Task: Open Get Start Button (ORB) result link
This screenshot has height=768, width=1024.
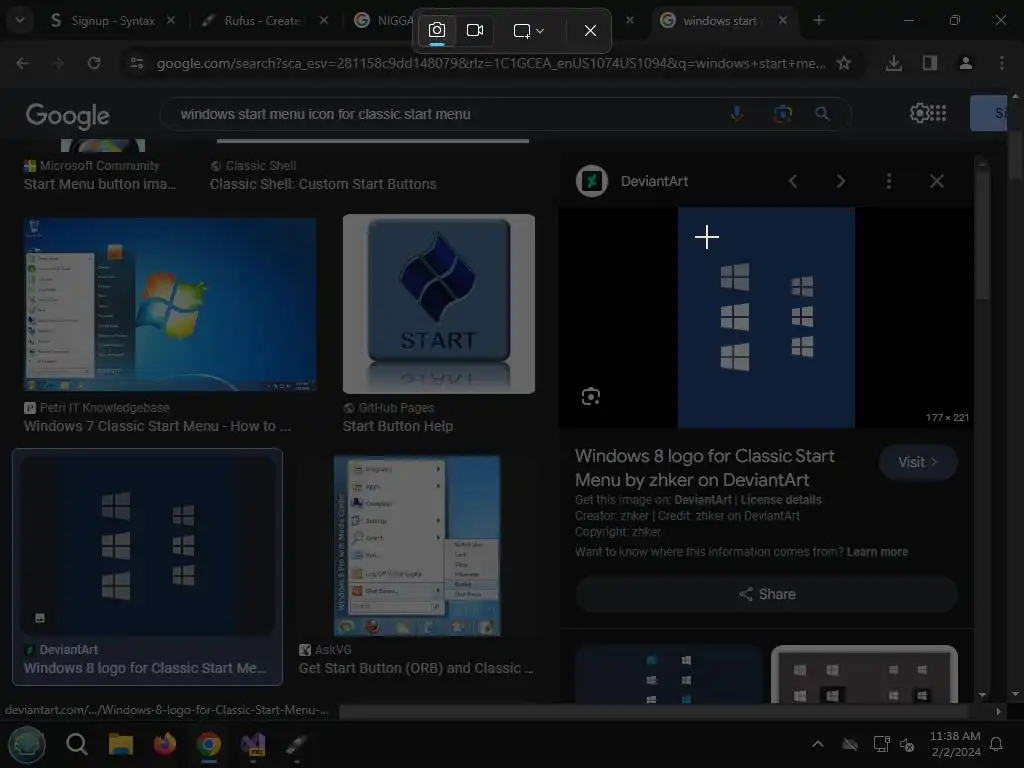Action: point(416,668)
